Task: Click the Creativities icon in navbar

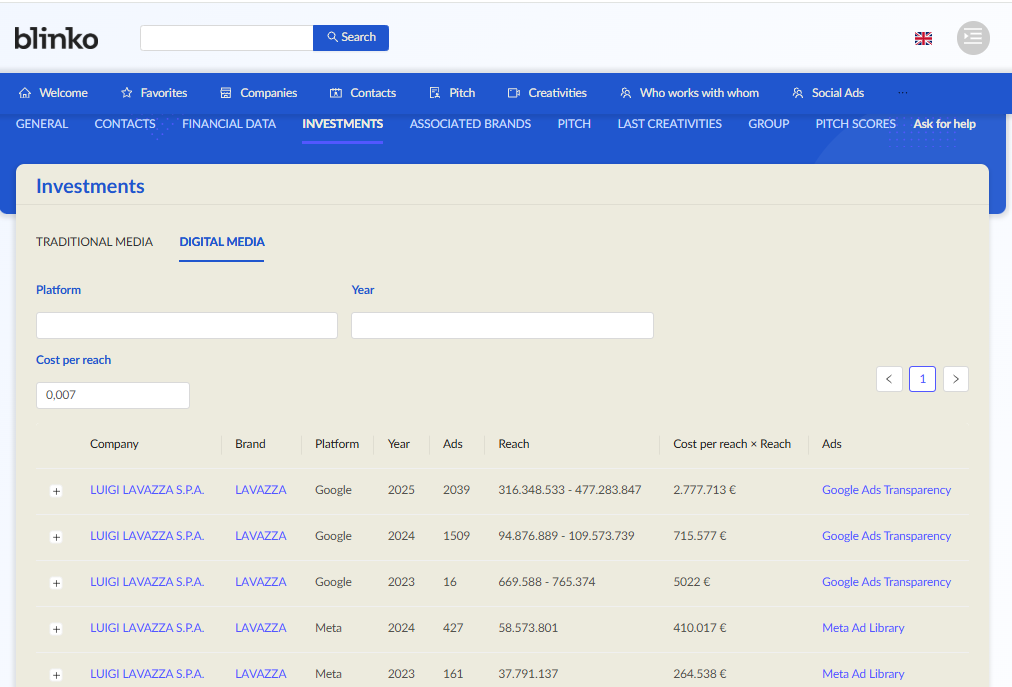Action: click(514, 93)
